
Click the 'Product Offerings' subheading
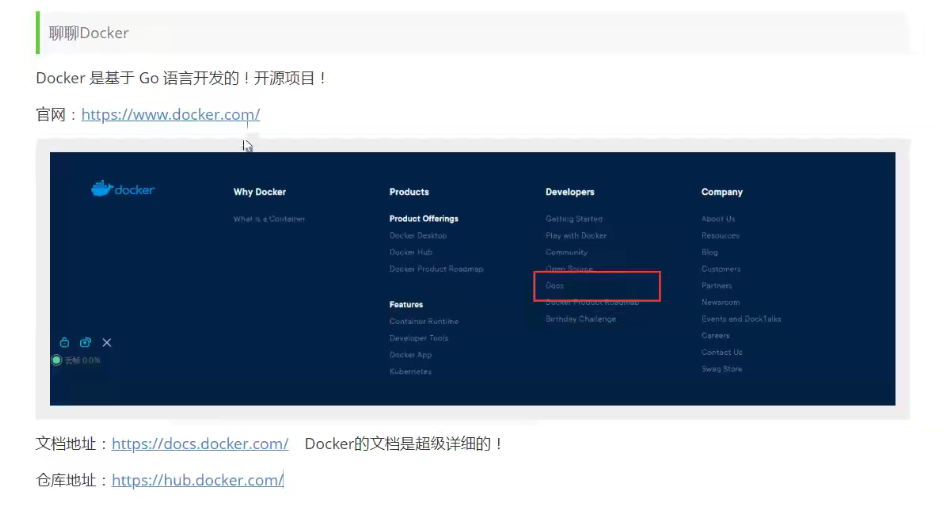click(x=423, y=219)
